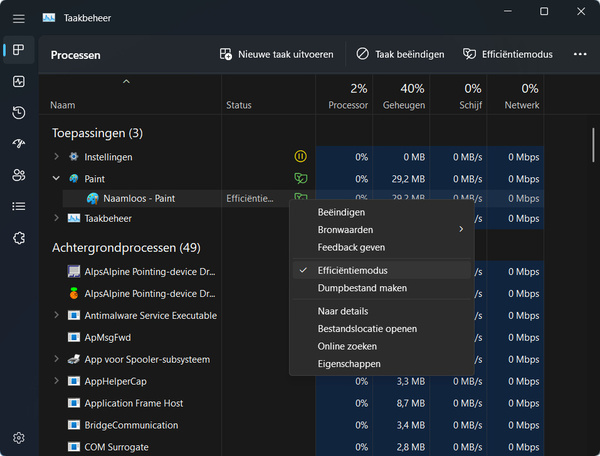This screenshot has height=456, width=600.
Task: Click the 8,7 MB memory value
Action: click(x=411, y=403)
